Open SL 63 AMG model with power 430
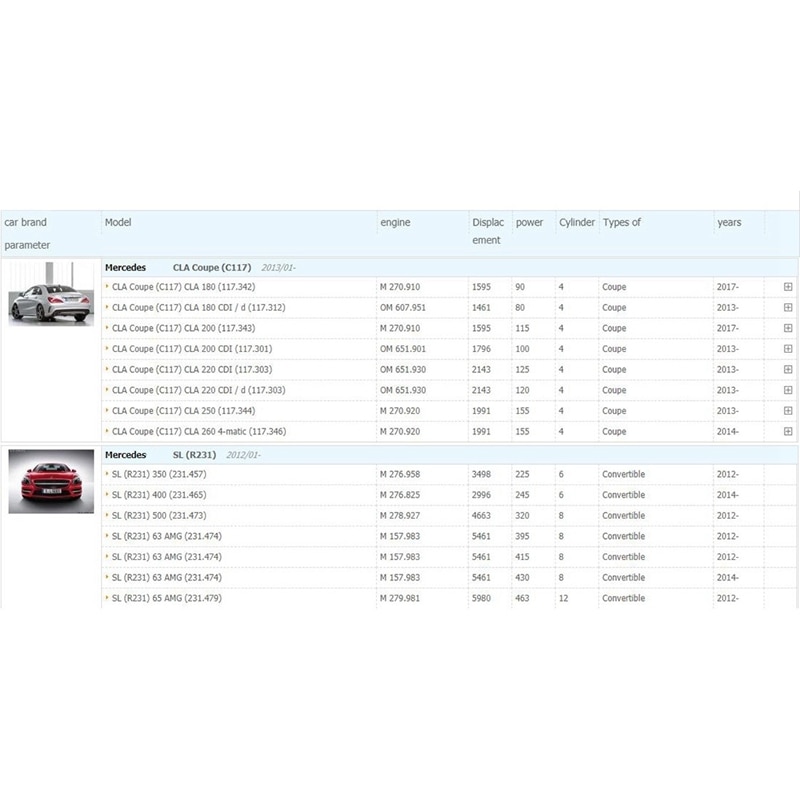 tap(167, 578)
